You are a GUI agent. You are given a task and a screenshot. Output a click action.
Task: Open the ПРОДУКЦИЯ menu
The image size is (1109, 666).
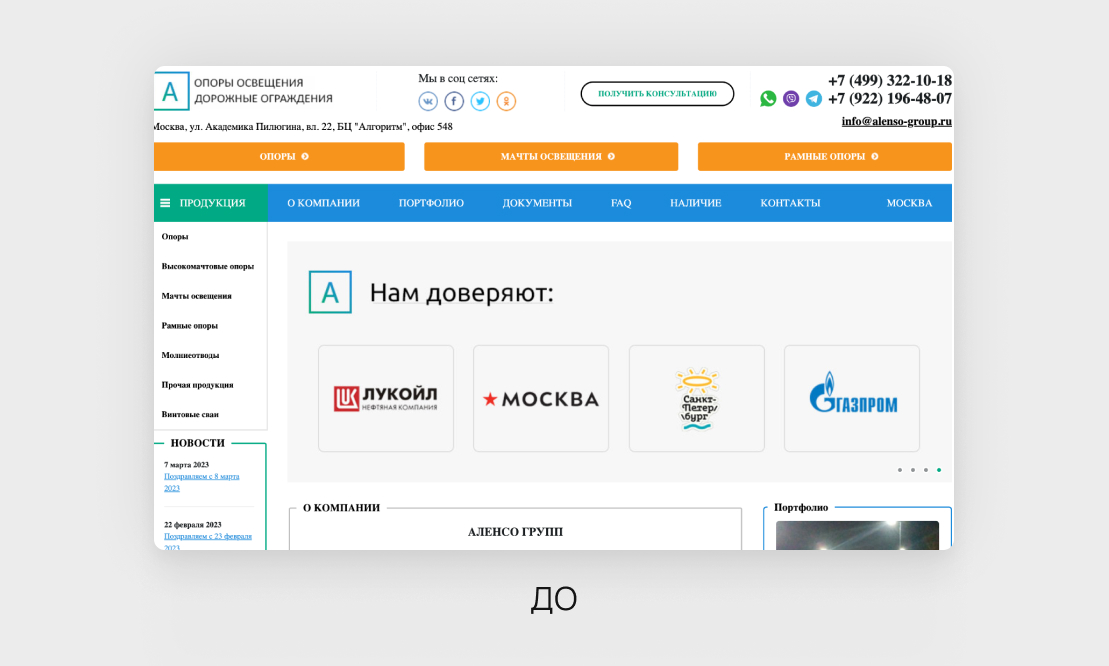(211, 203)
